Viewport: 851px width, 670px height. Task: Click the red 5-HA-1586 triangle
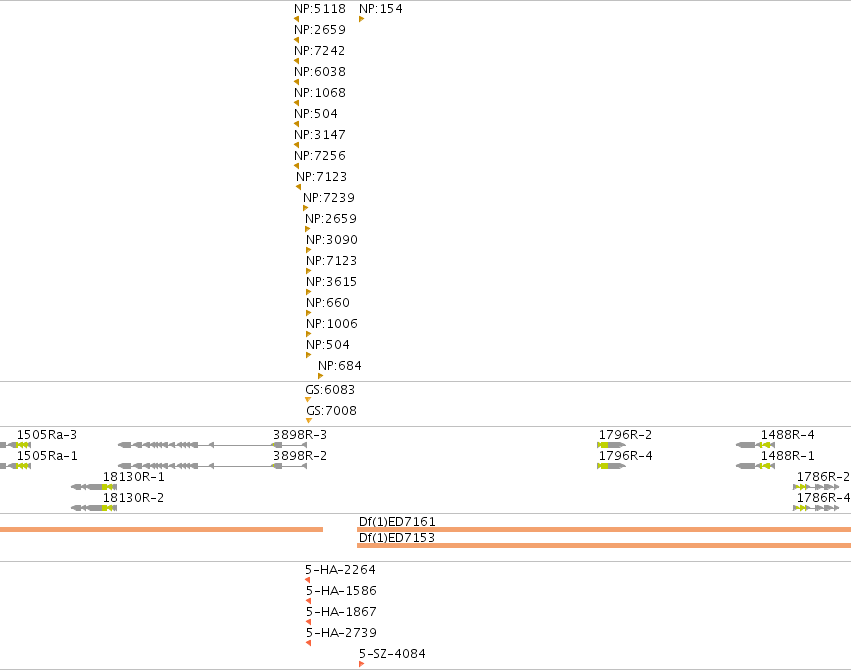point(308,601)
